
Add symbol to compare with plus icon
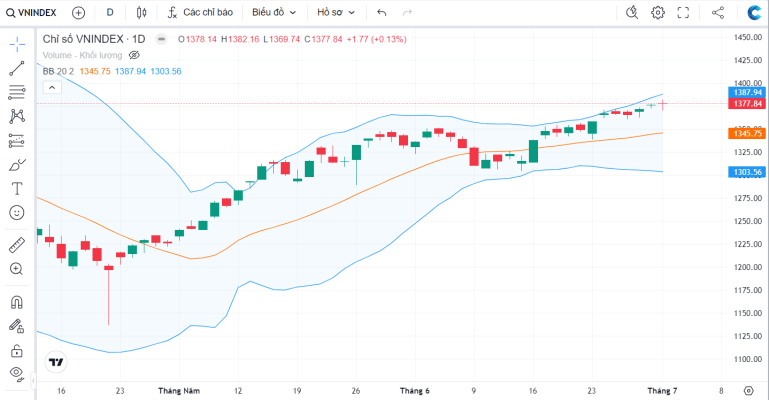pos(78,13)
